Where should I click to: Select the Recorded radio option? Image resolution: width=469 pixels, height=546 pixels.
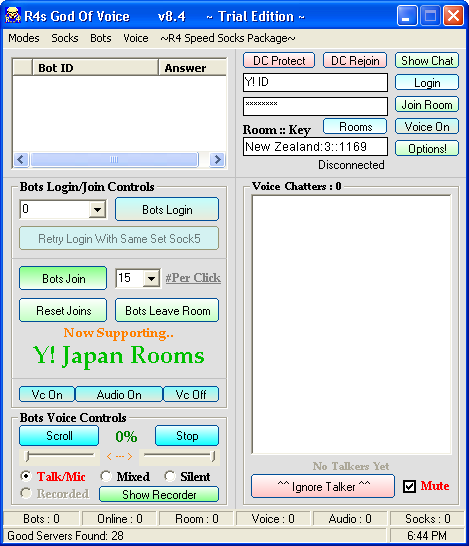[26, 493]
